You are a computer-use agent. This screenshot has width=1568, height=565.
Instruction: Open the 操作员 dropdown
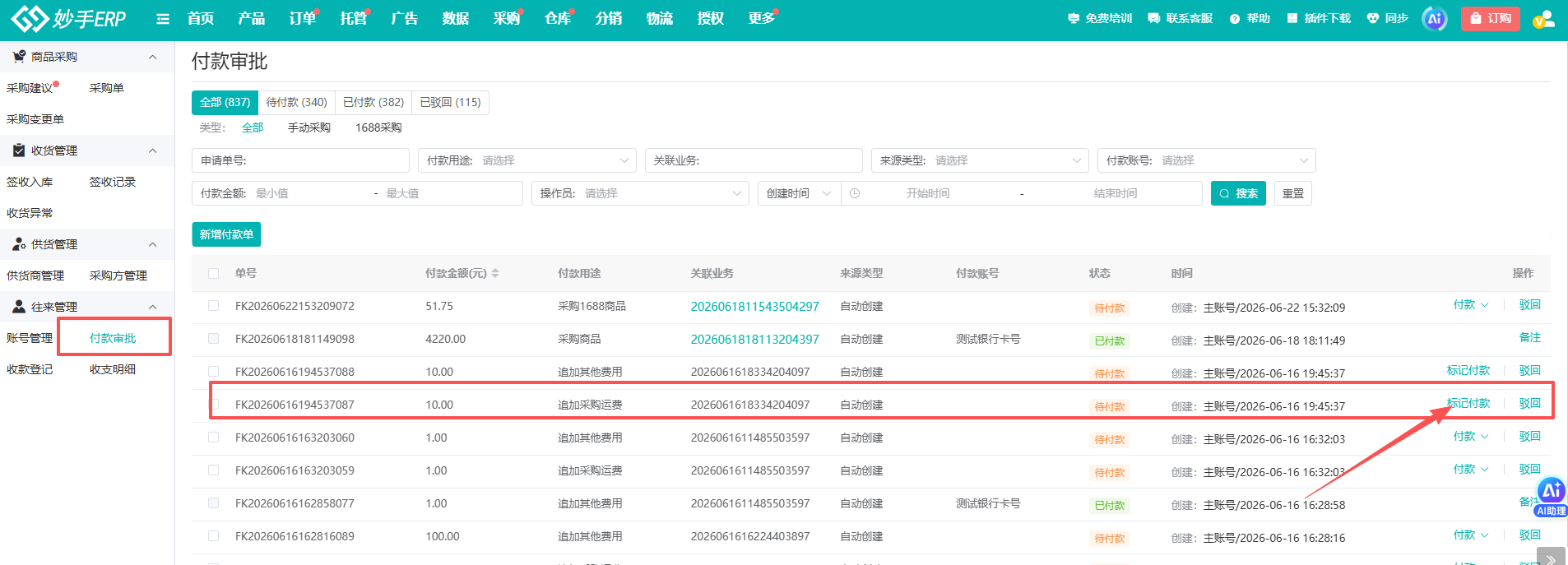(x=640, y=193)
